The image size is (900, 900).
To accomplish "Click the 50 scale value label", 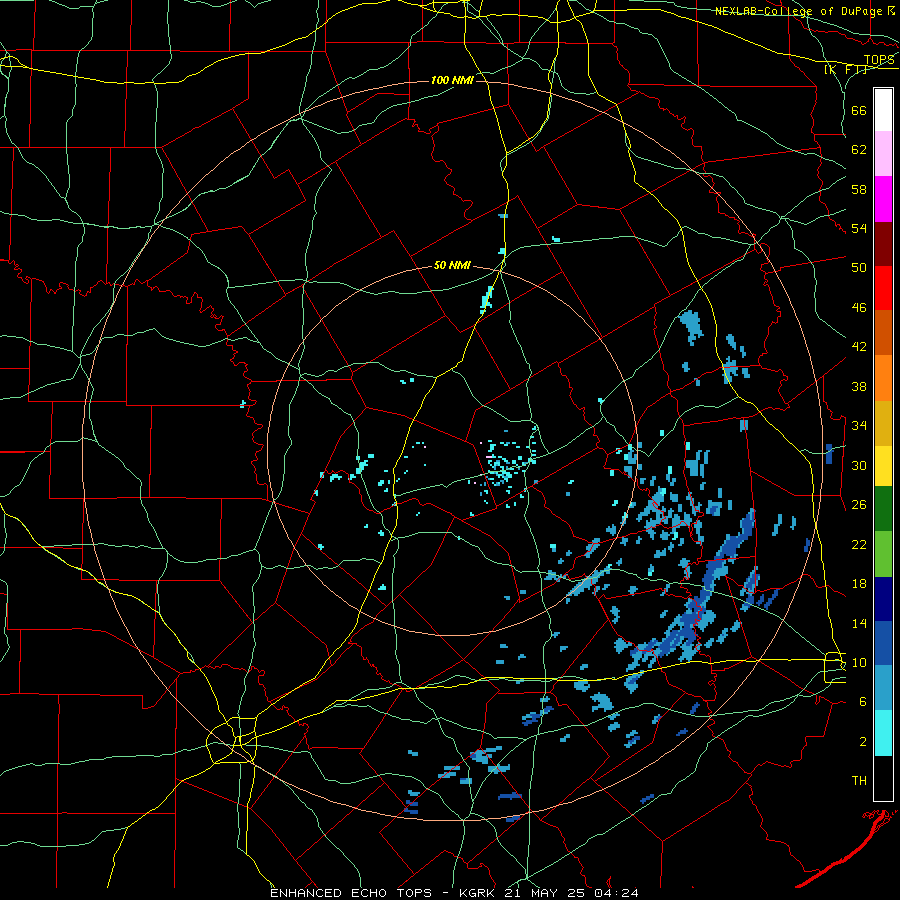I will tap(859, 268).
